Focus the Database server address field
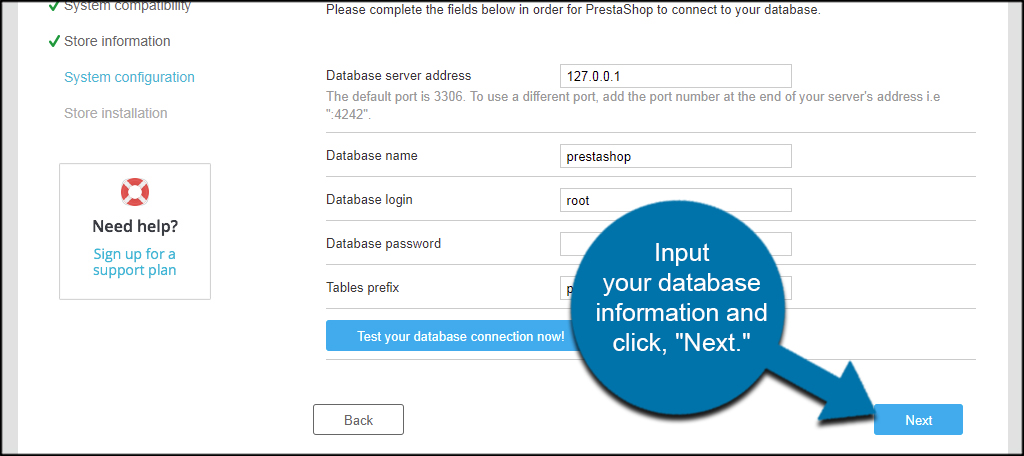The image size is (1024, 456). (675, 76)
